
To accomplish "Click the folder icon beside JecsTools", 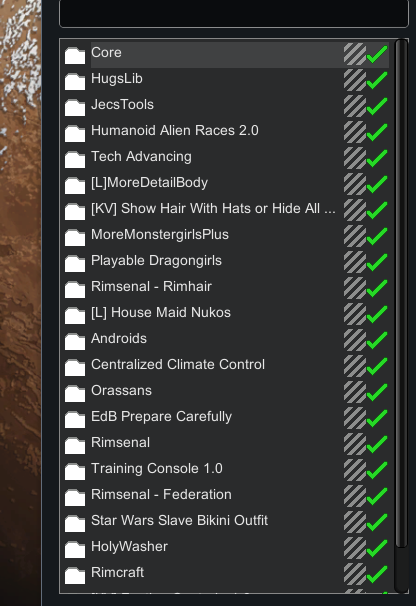I will click(x=75, y=107).
